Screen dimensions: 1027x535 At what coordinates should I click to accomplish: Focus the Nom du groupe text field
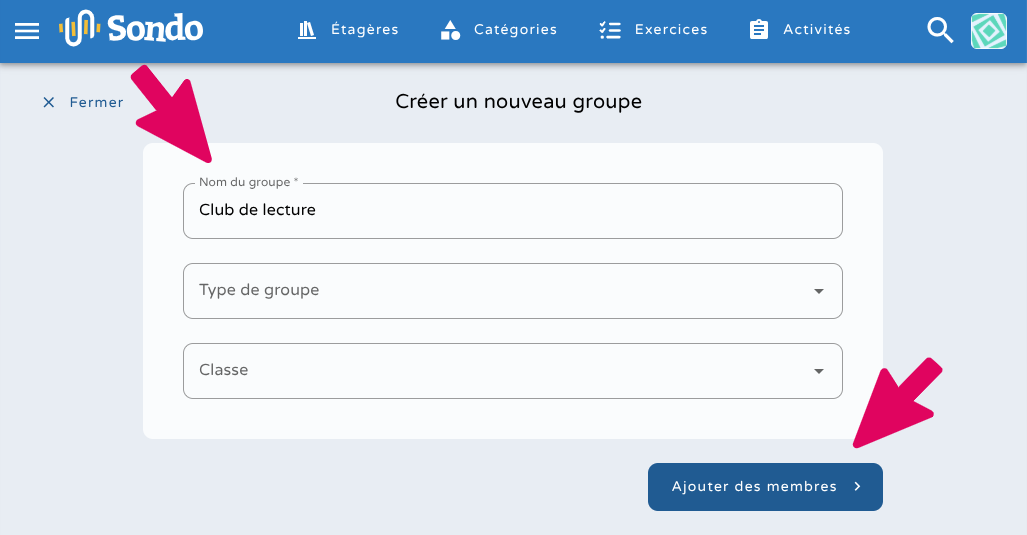(512, 211)
